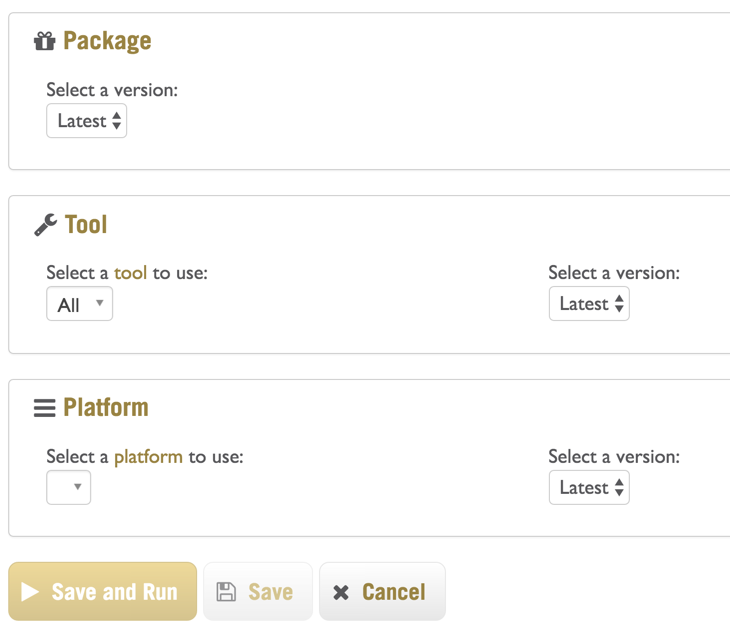Click the stepper arrows on Package version select
This screenshot has width=730, height=634.
(116, 121)
